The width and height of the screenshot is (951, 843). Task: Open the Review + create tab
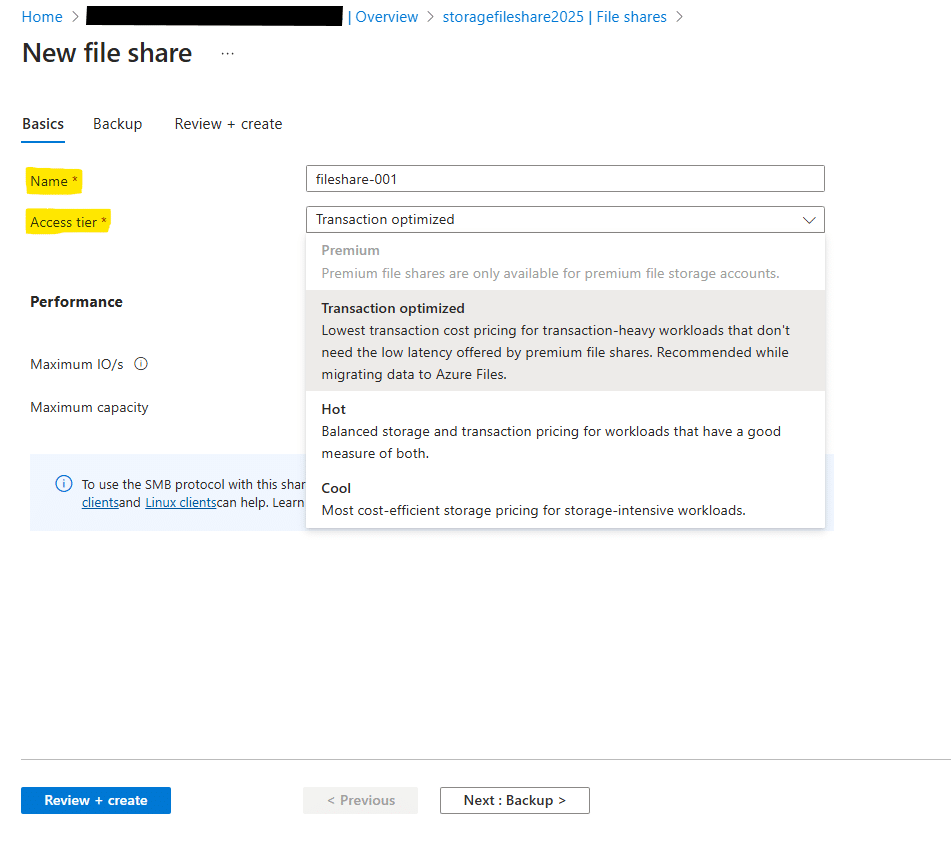228,124
